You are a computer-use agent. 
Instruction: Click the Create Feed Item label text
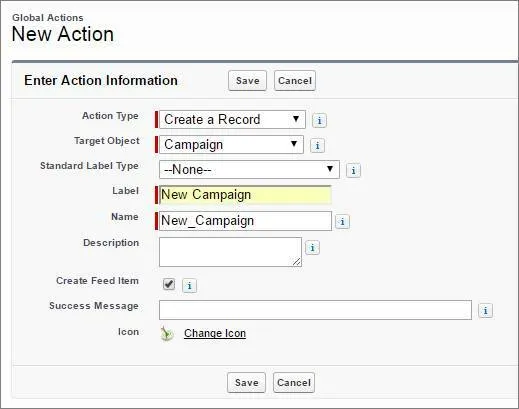pyautogui.click(x=97, y=281)
